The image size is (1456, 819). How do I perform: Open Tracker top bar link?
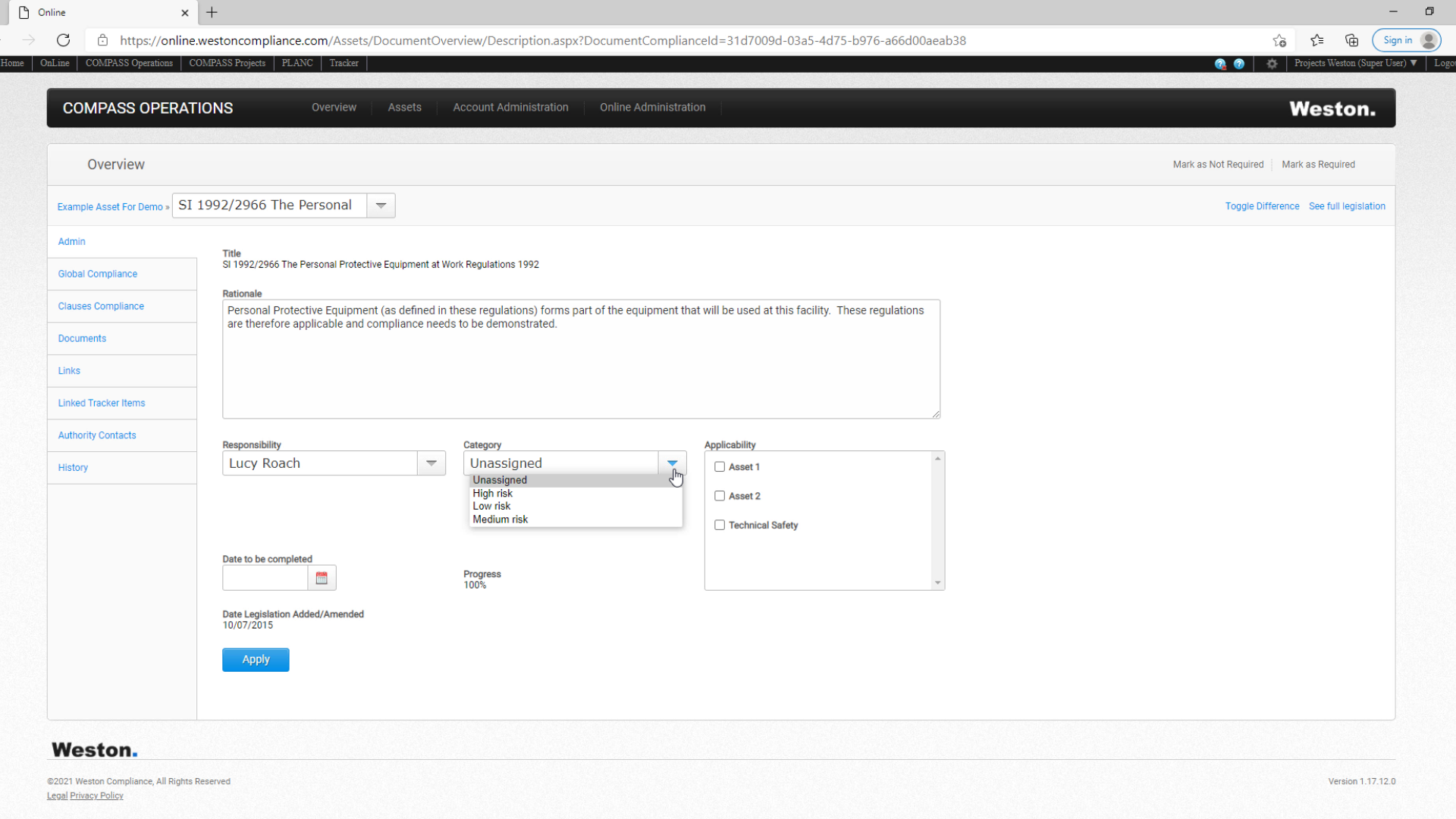pos(344,63)
